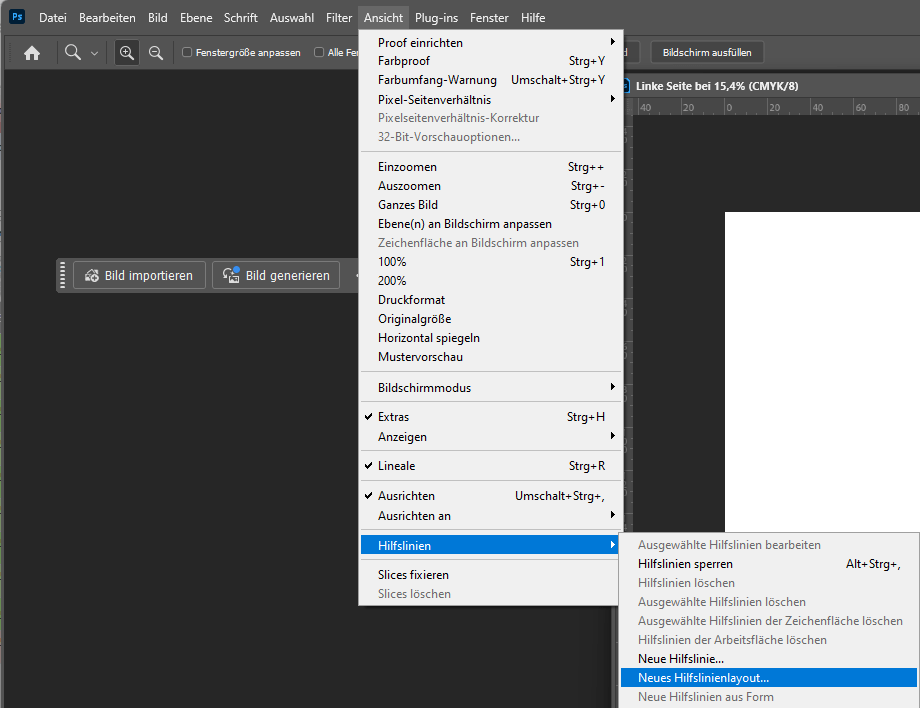Click the Photoshop Ps logo icon
This screenshot has height=708, width=920.
[x=17, y=17]
